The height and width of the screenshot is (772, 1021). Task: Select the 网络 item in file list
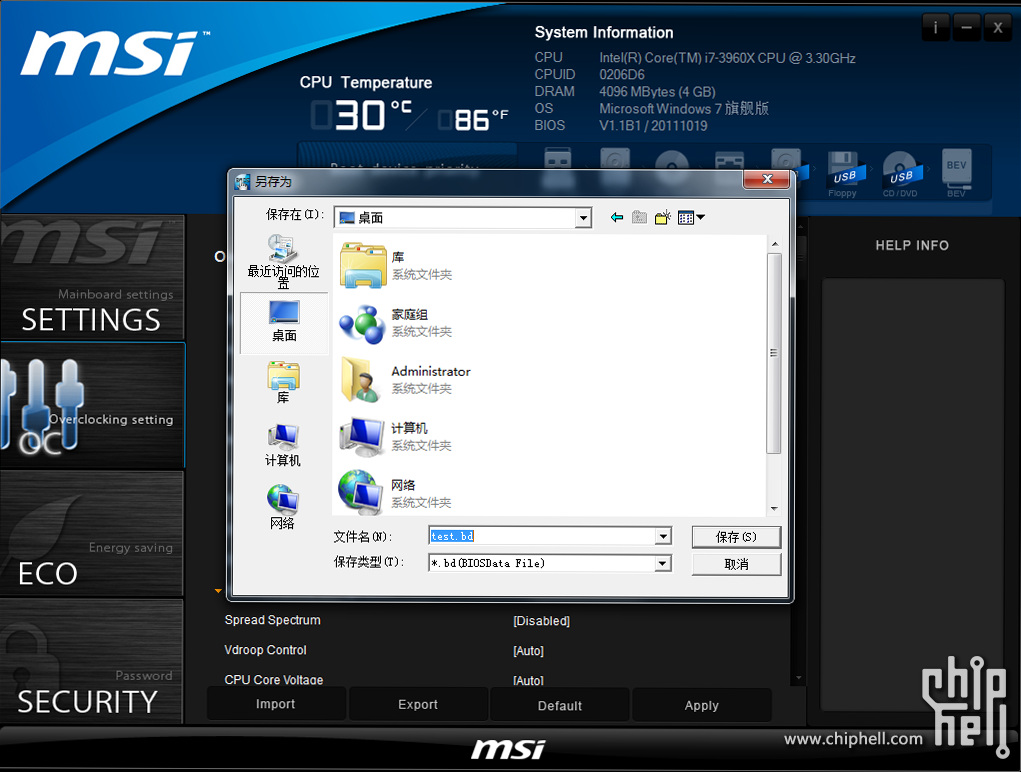coord(395,493)
